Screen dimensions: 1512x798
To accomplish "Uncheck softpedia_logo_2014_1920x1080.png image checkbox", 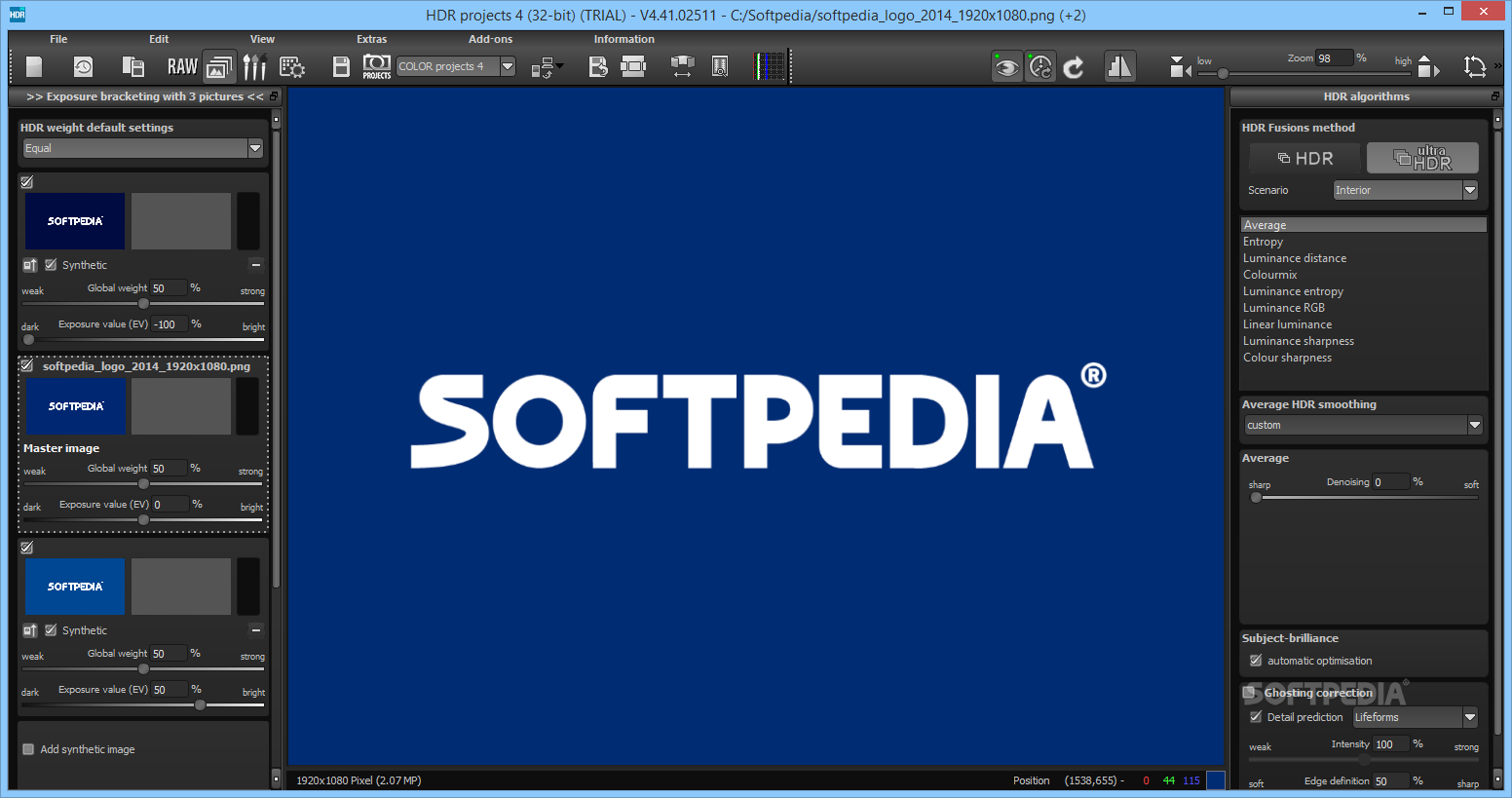I will [x=27, y=366].
